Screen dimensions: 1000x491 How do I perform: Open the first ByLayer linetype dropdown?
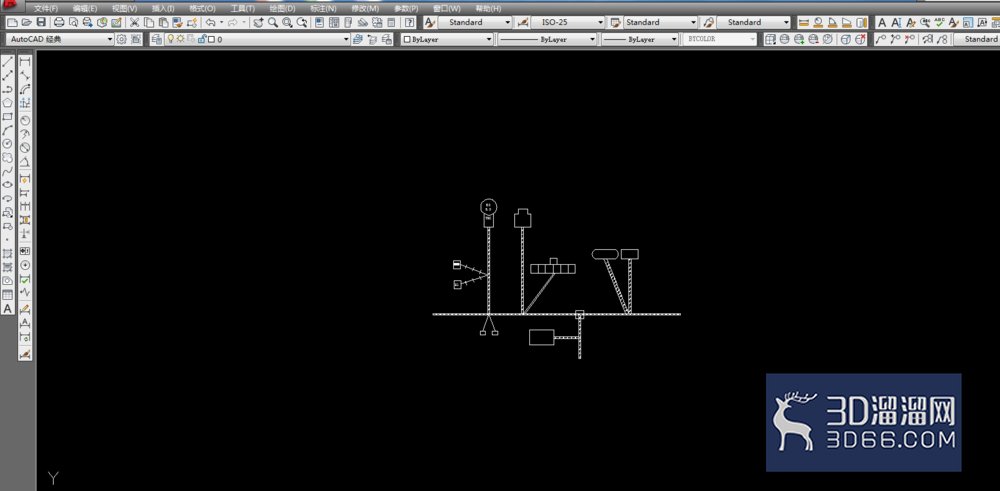coord(547,39)
